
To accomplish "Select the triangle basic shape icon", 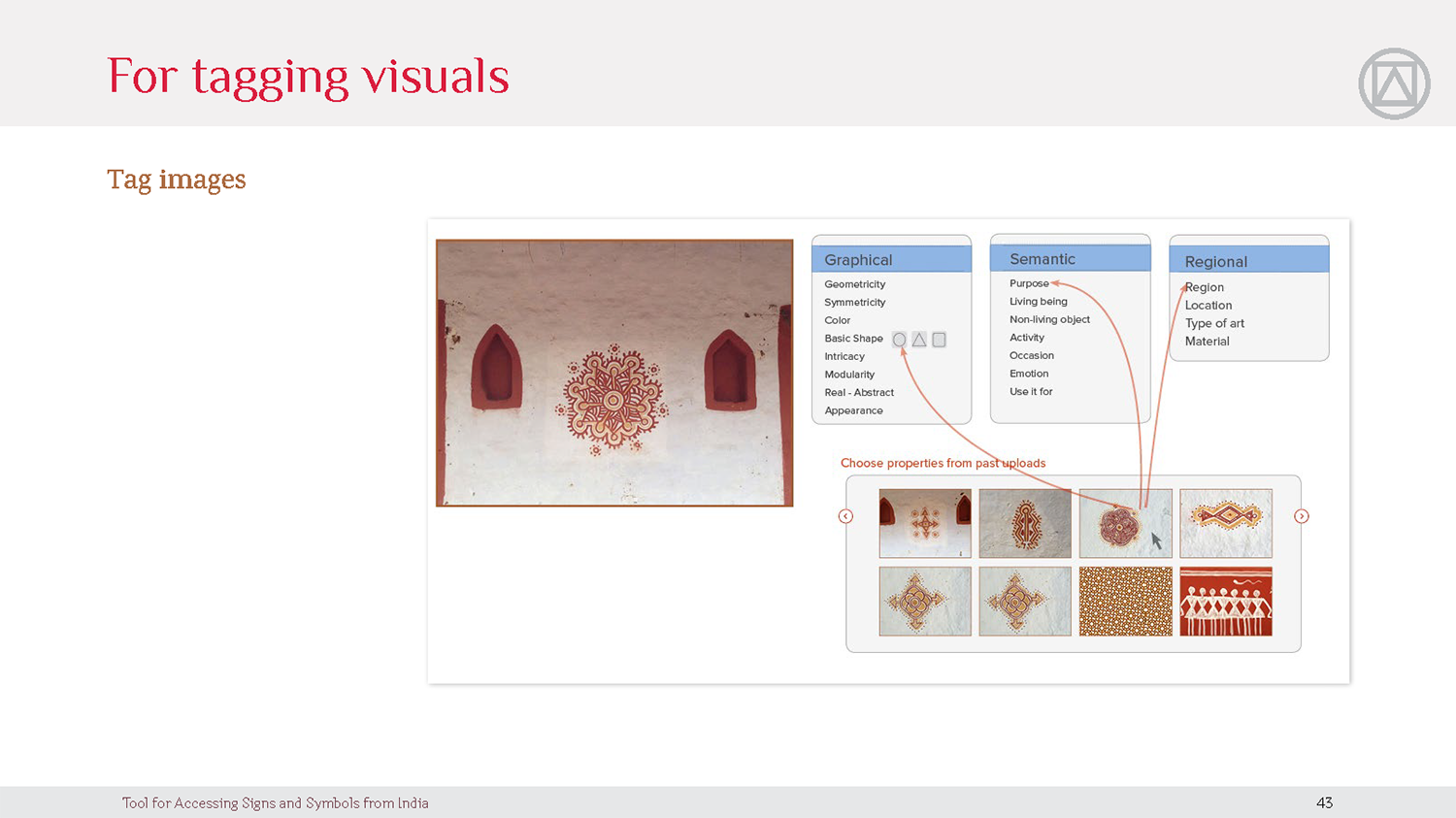I will 919,340.
